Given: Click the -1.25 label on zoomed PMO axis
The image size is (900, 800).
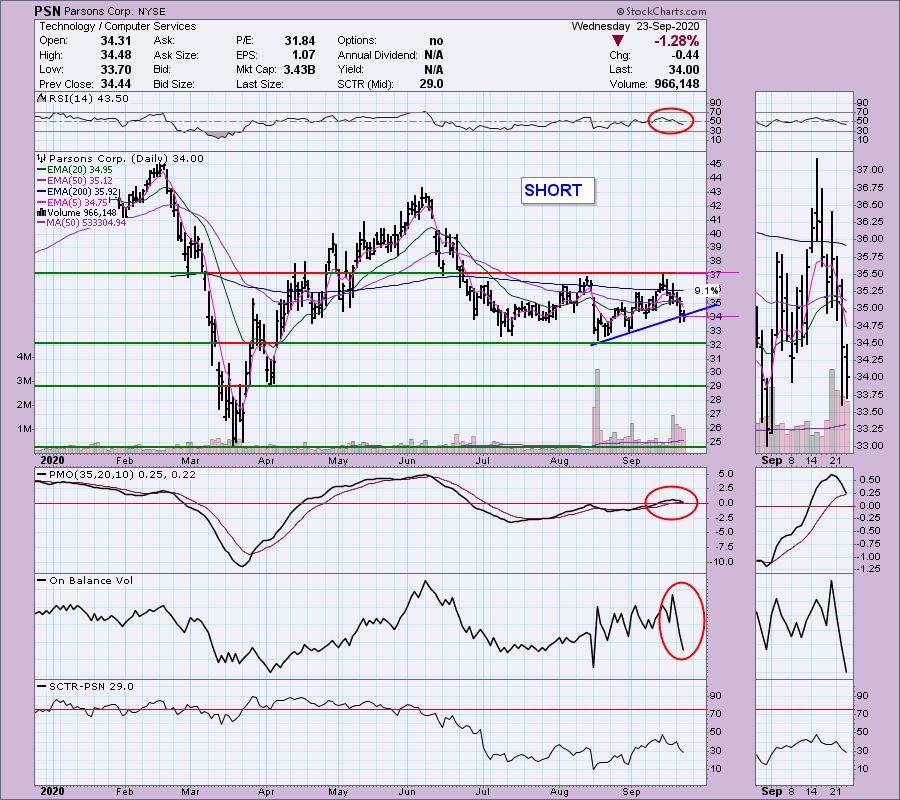Looking at the screenshot, I should (870, 569).
